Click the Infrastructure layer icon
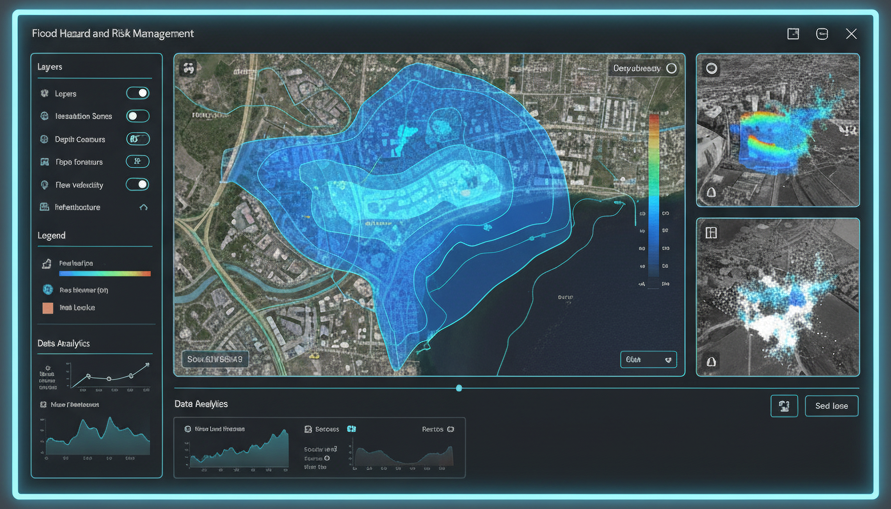 point(45,207)
